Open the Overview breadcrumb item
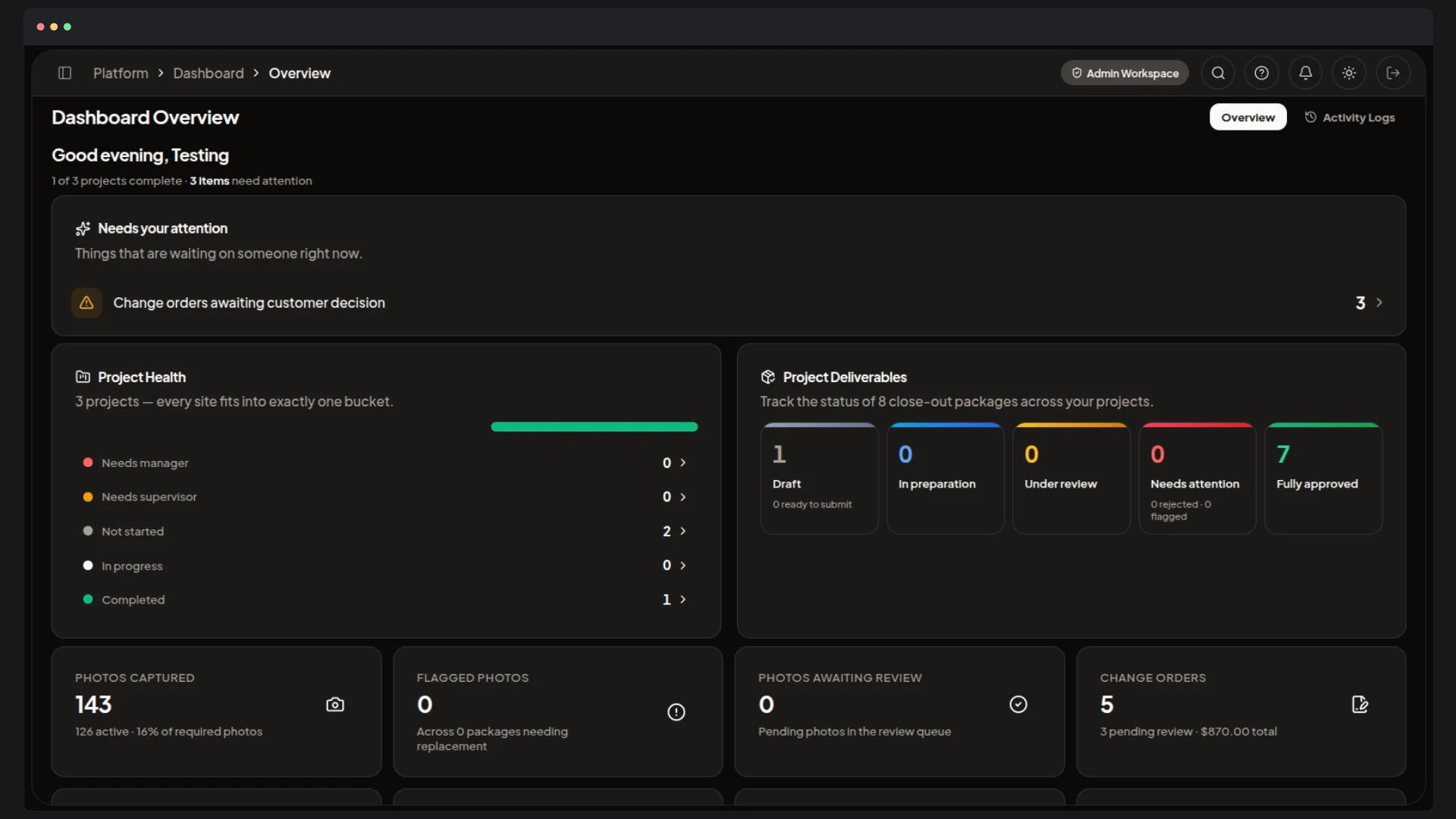 [x=300, y=73]
